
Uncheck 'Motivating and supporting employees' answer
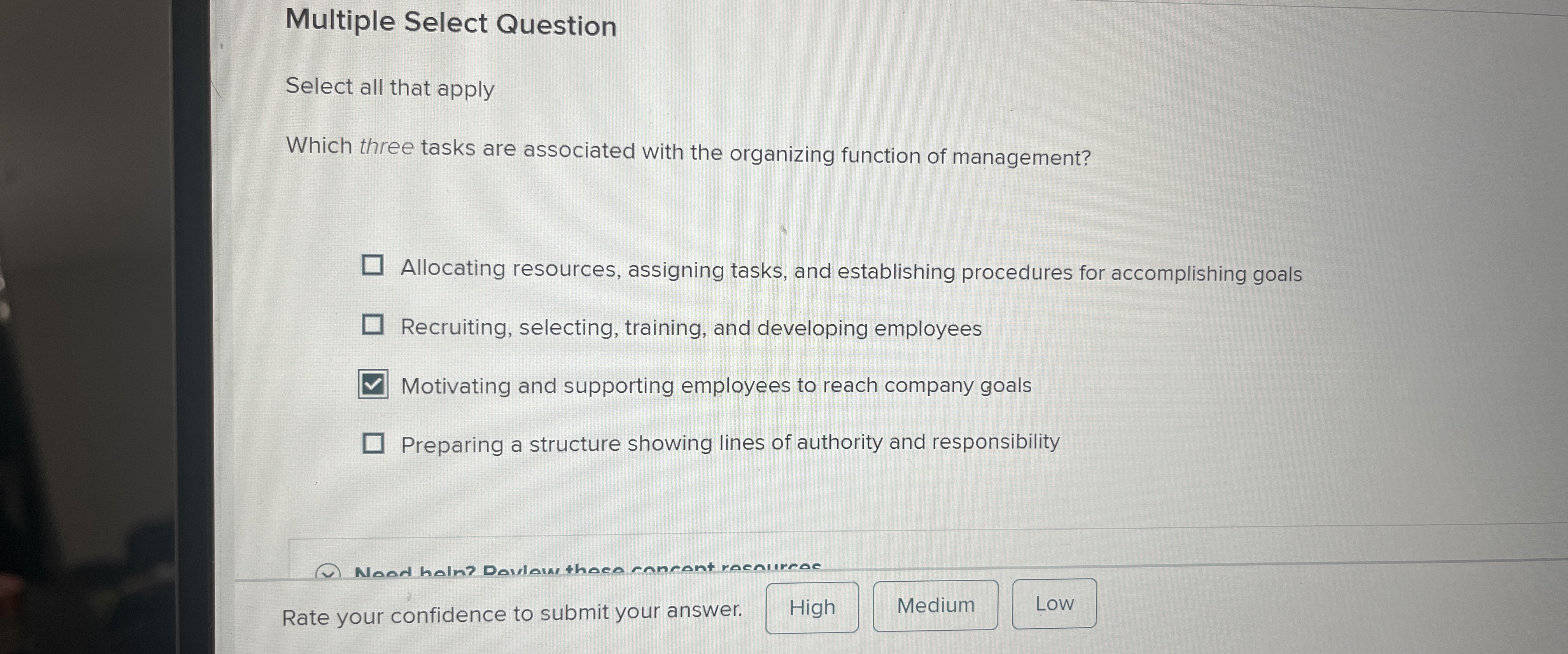(373, 383)
